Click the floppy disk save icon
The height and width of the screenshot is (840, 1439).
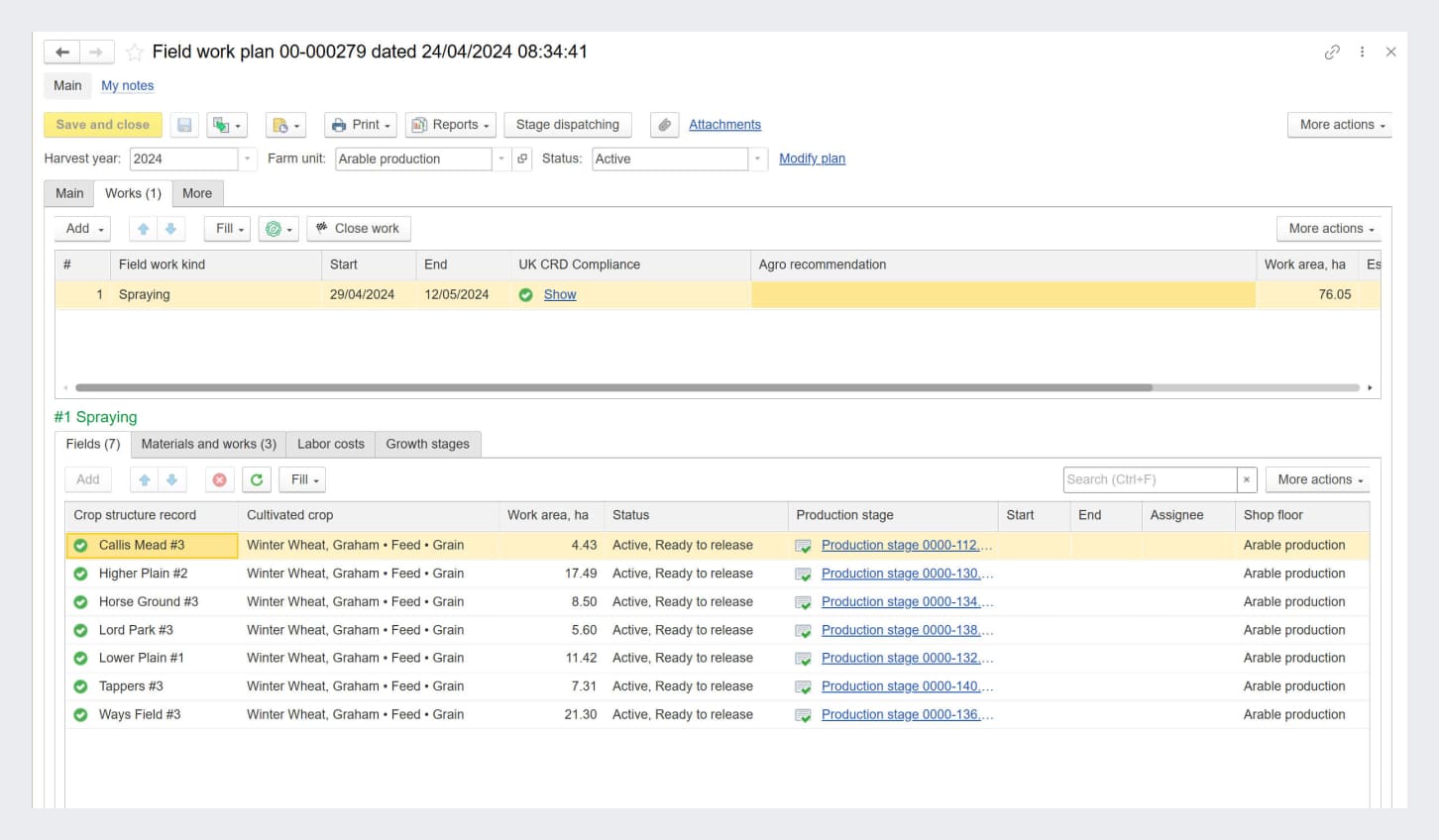coord(183,125)
